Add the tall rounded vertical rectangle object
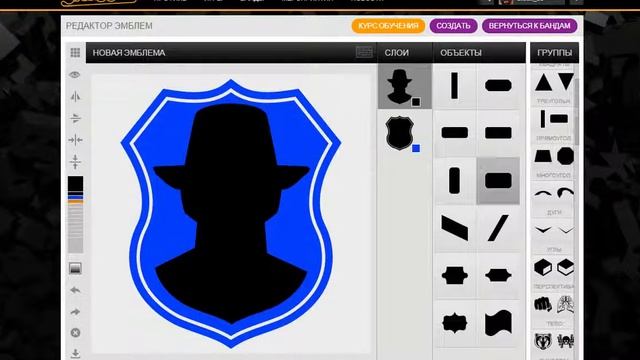Screen dimensions: 640x360 click(x=454, y=180)
